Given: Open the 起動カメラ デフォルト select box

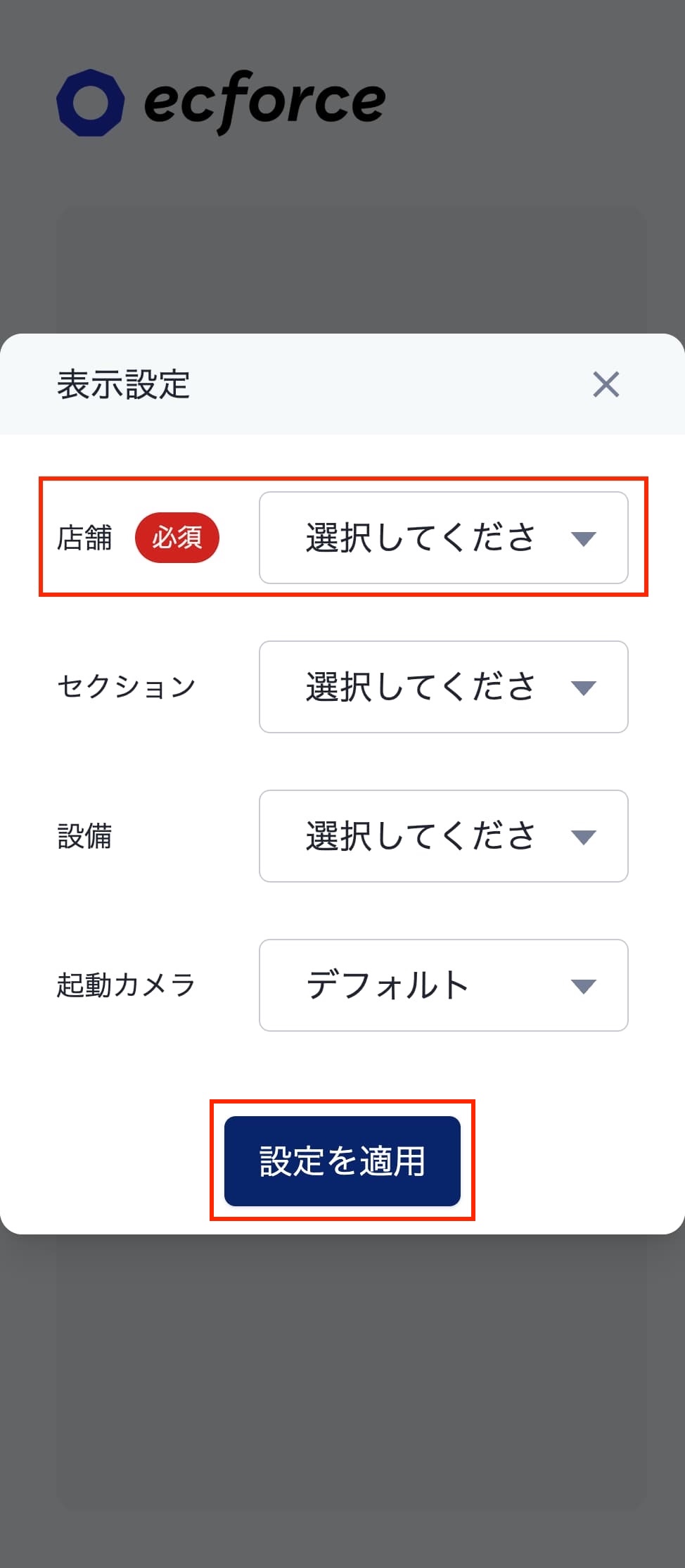Looking at the screenshot, I should click(x=444, y=985).
